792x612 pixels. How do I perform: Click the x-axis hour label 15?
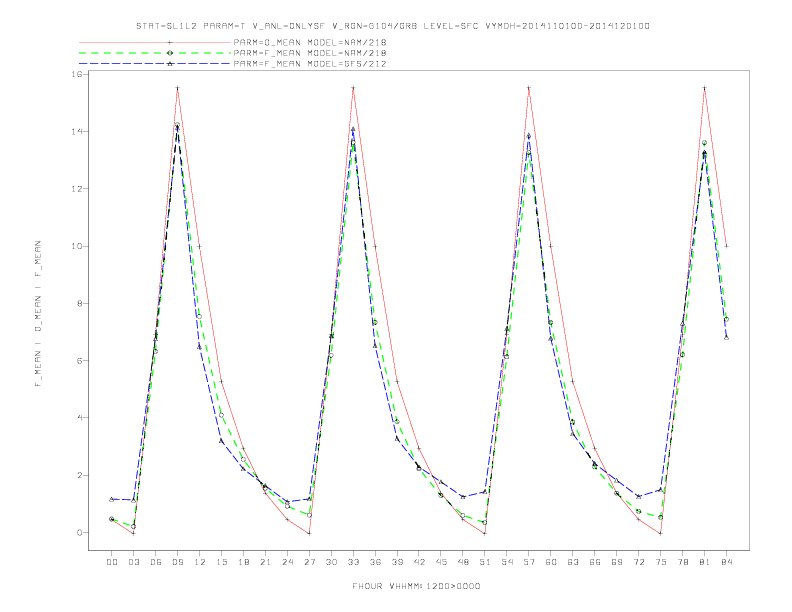(221, 562)
